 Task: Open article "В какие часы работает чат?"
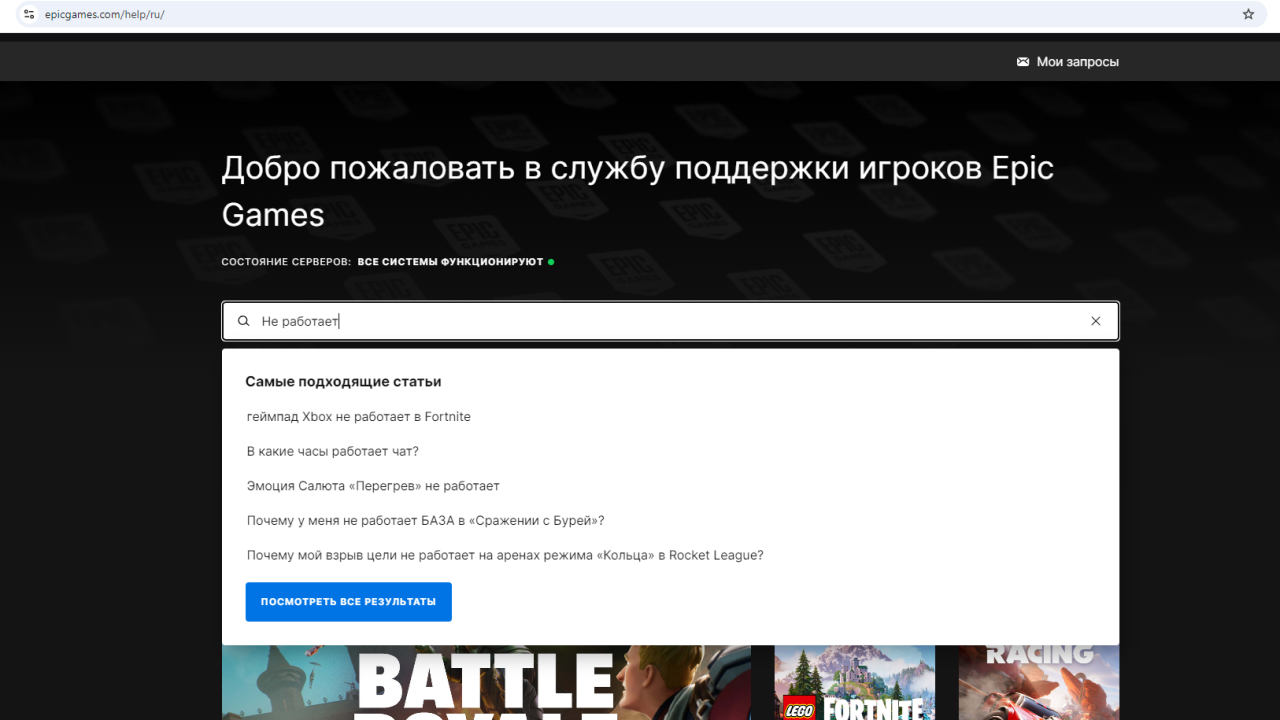[333, 452]
